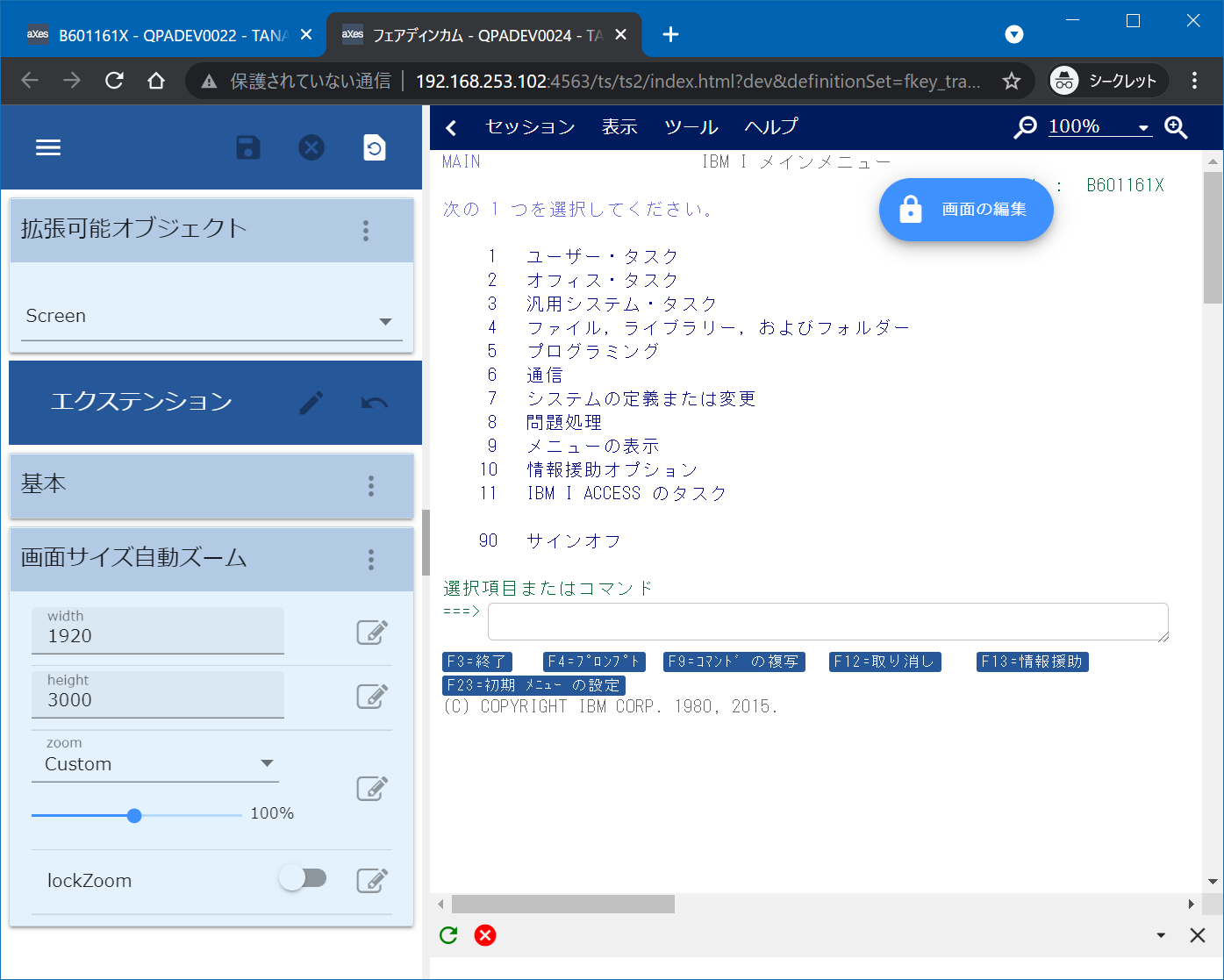Click the edit icon next to height field
The image size is (1224, 980).
pyautogui.click(x=372, y=696)
